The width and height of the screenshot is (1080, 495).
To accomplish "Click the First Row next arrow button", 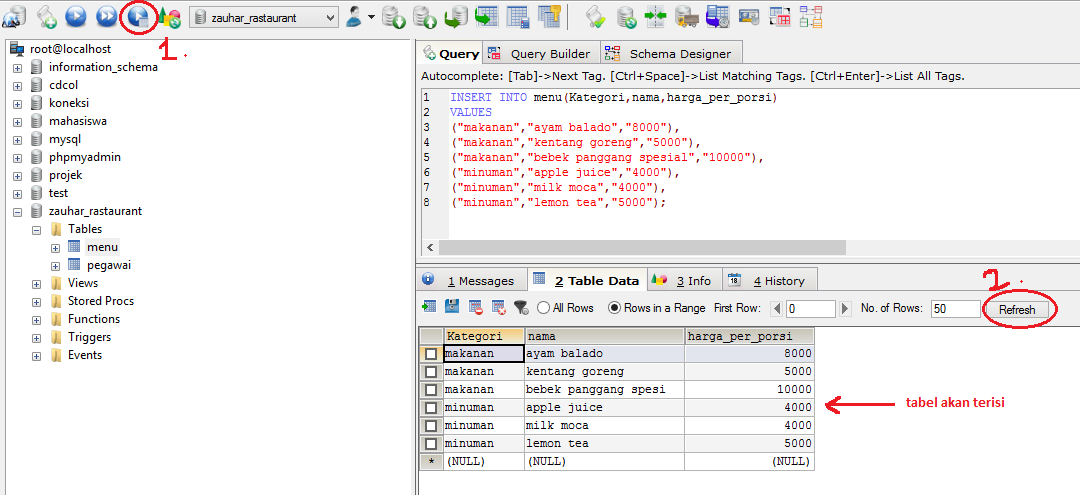I will [x=844, y=308].
